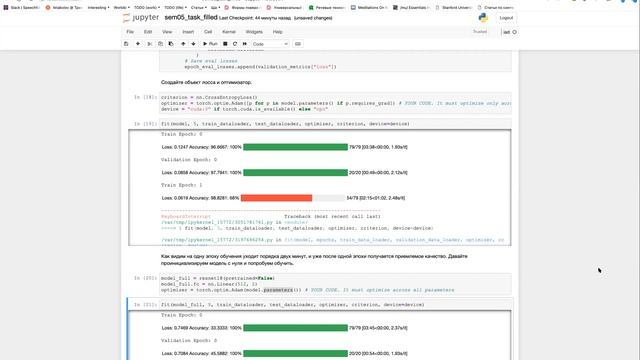Screen dimensions: 640x360
Task: Select the In [19] fit model cell
Action: (336, 124)
